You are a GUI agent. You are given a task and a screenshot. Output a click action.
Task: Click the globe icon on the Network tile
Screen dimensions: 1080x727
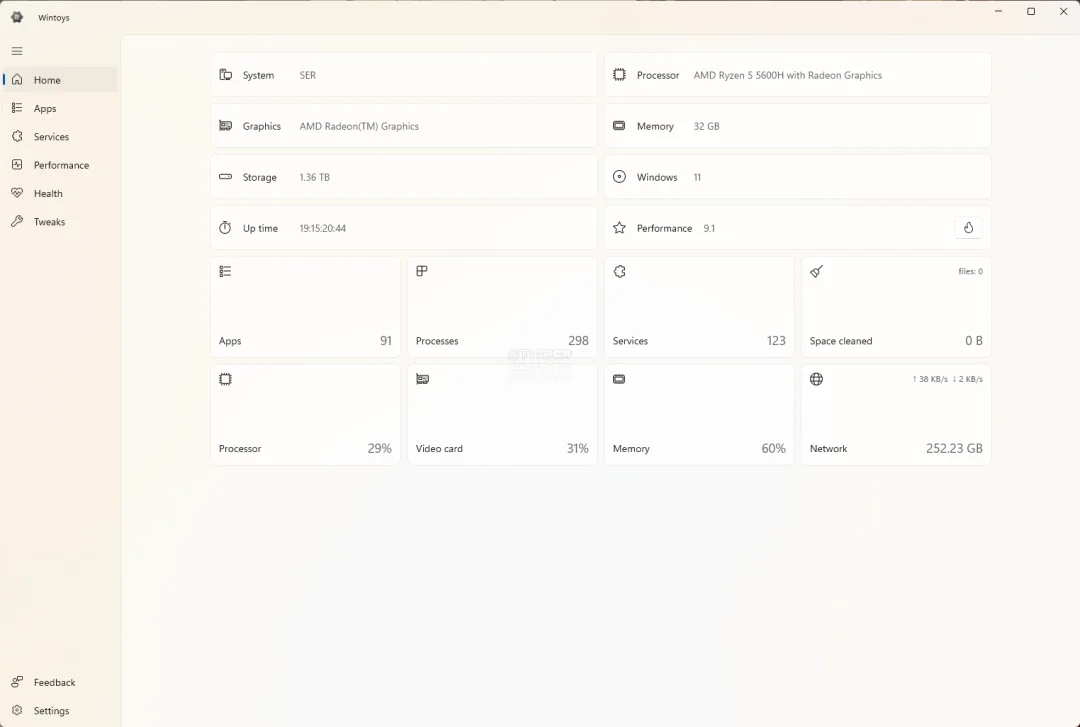(x=816, y=379)
